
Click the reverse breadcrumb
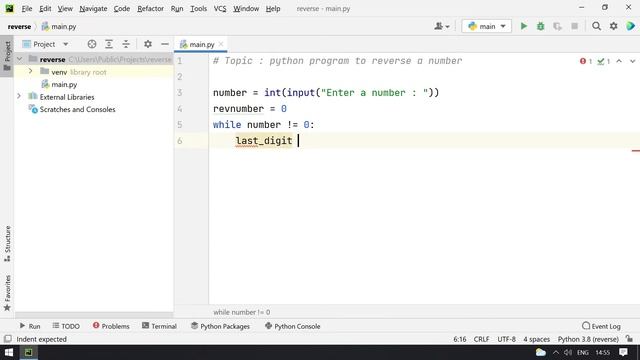19,27
